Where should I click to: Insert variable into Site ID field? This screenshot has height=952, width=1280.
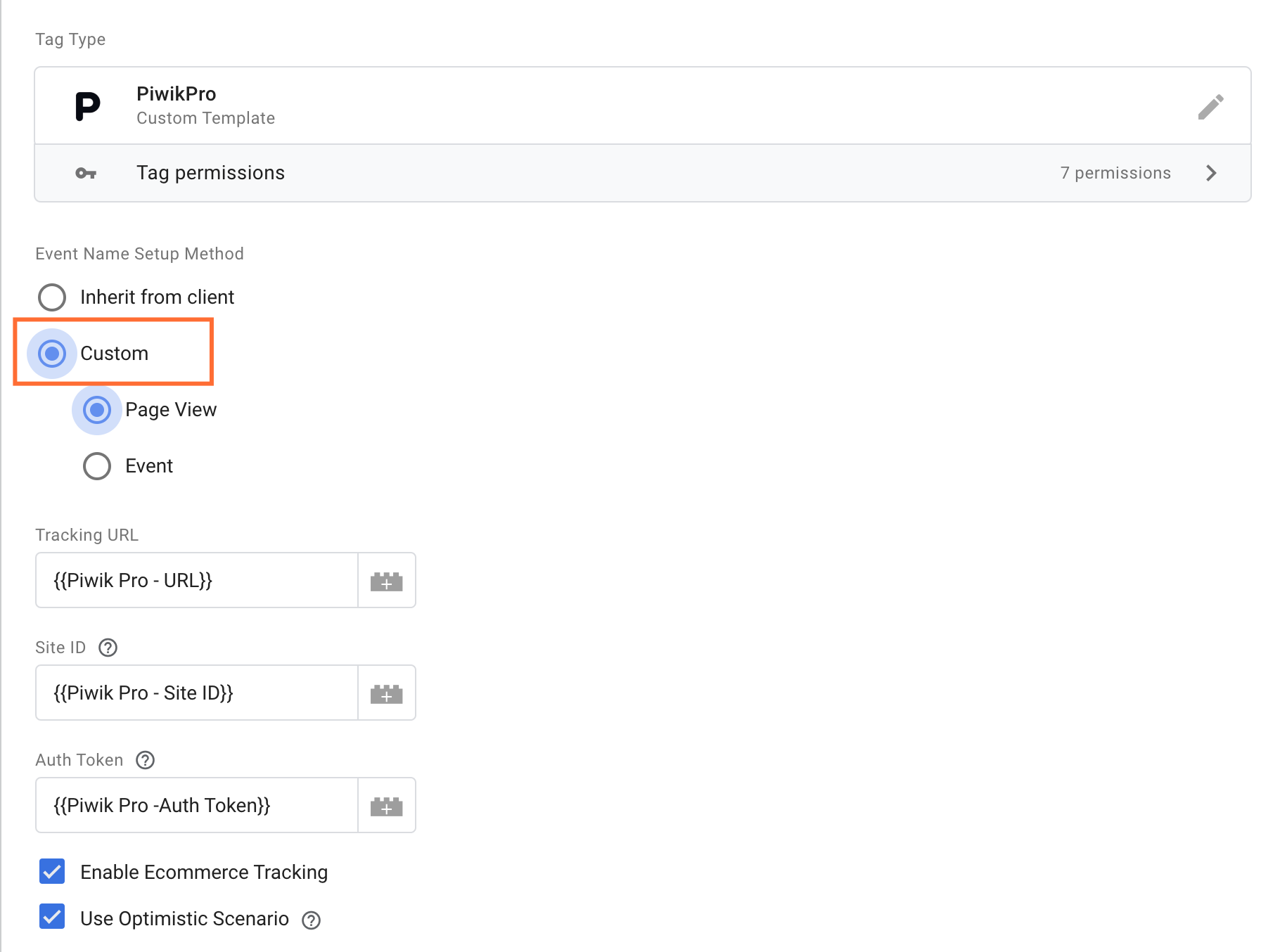point(387,693)
